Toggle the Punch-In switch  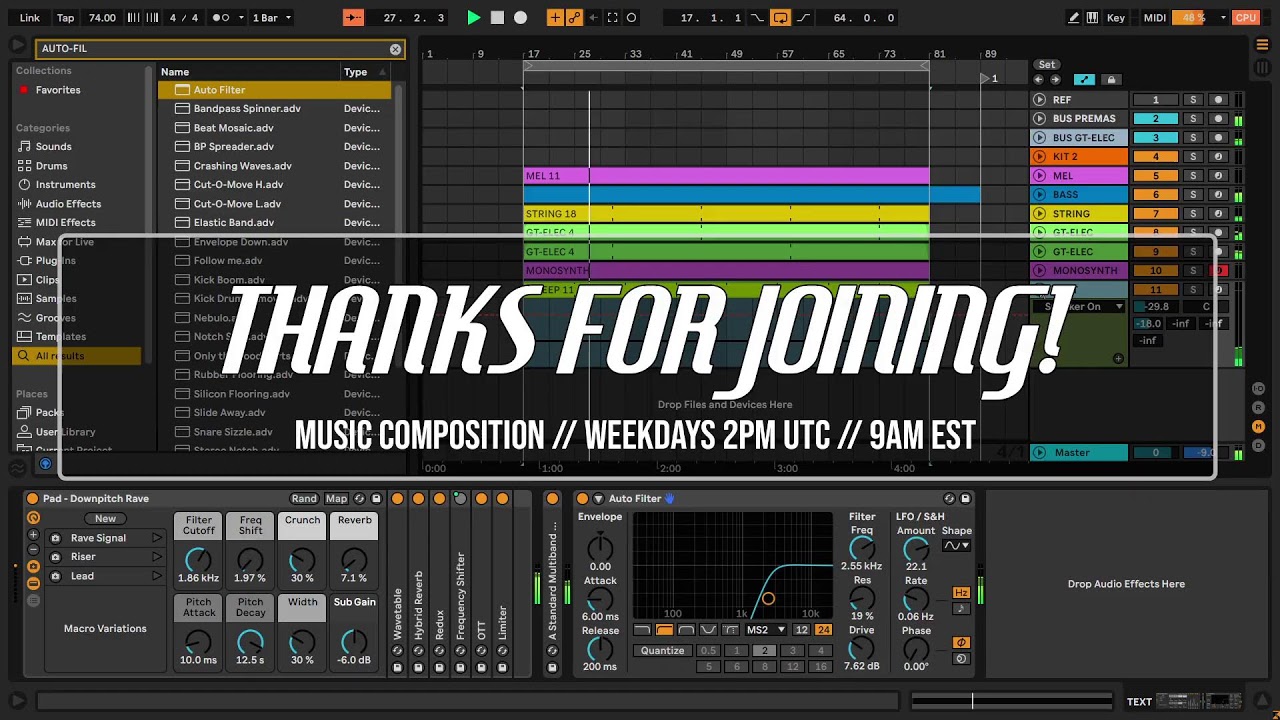757,18
